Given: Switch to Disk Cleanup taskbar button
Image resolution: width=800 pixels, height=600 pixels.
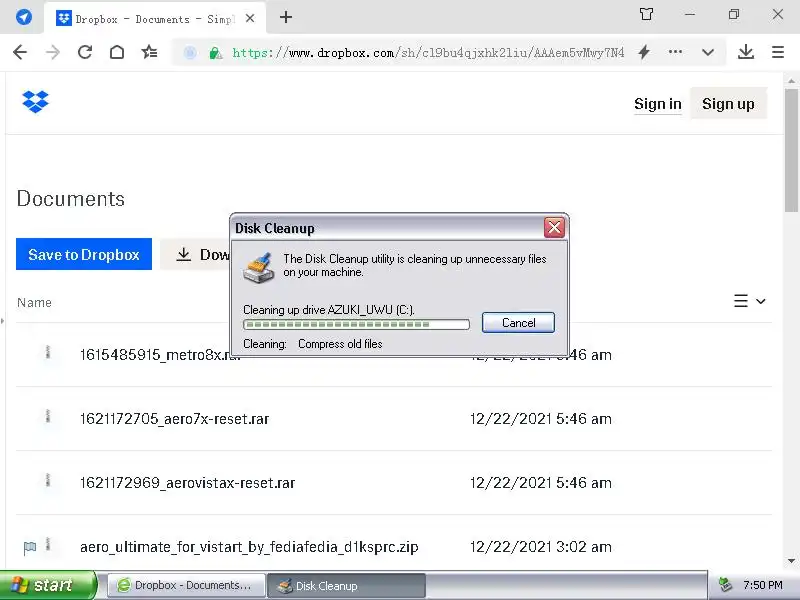Looking at the screenshot, I should click(x=346, y=585).
